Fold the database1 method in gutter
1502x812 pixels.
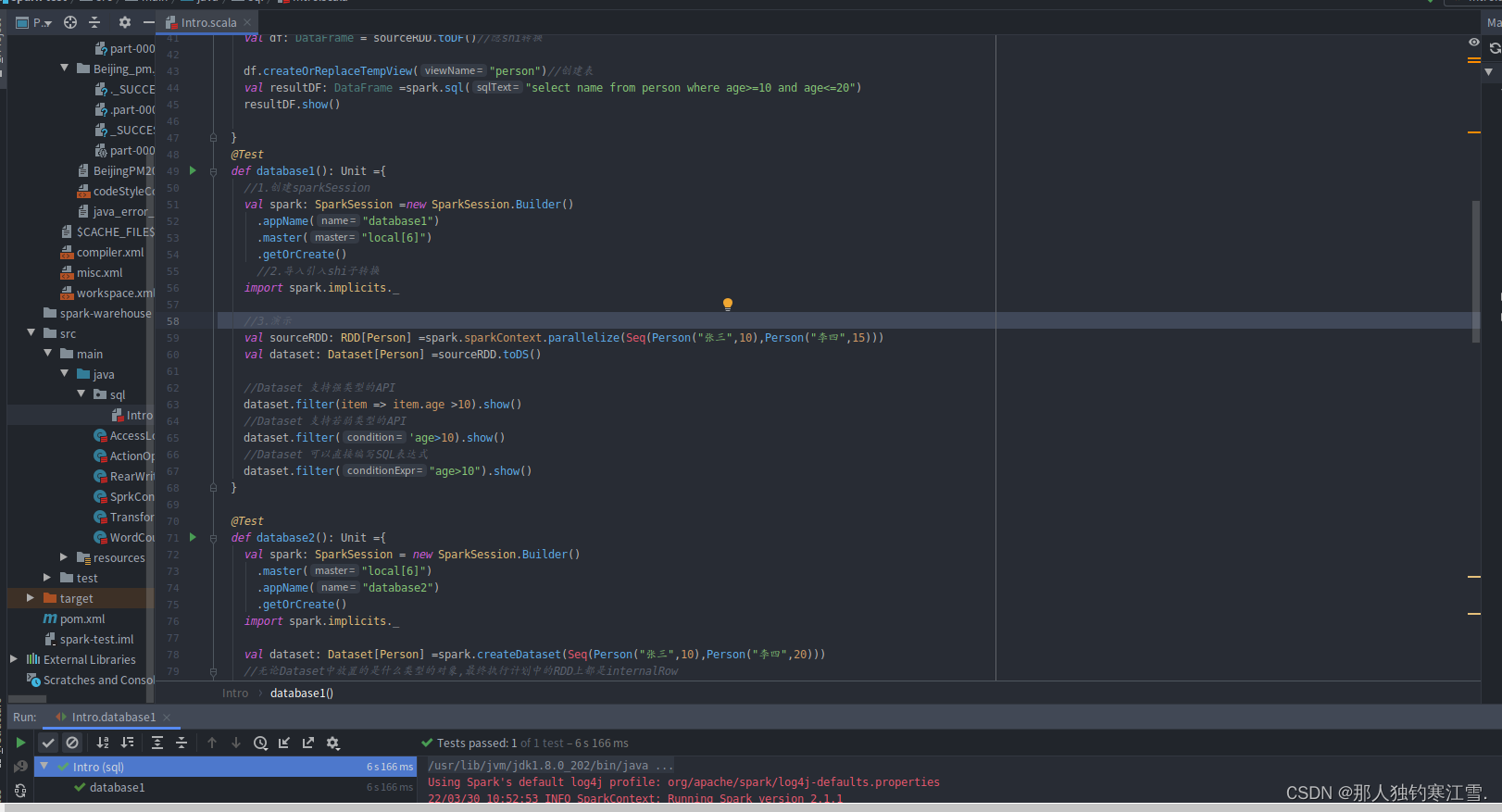pyautogui.click(x=213, y=171)
